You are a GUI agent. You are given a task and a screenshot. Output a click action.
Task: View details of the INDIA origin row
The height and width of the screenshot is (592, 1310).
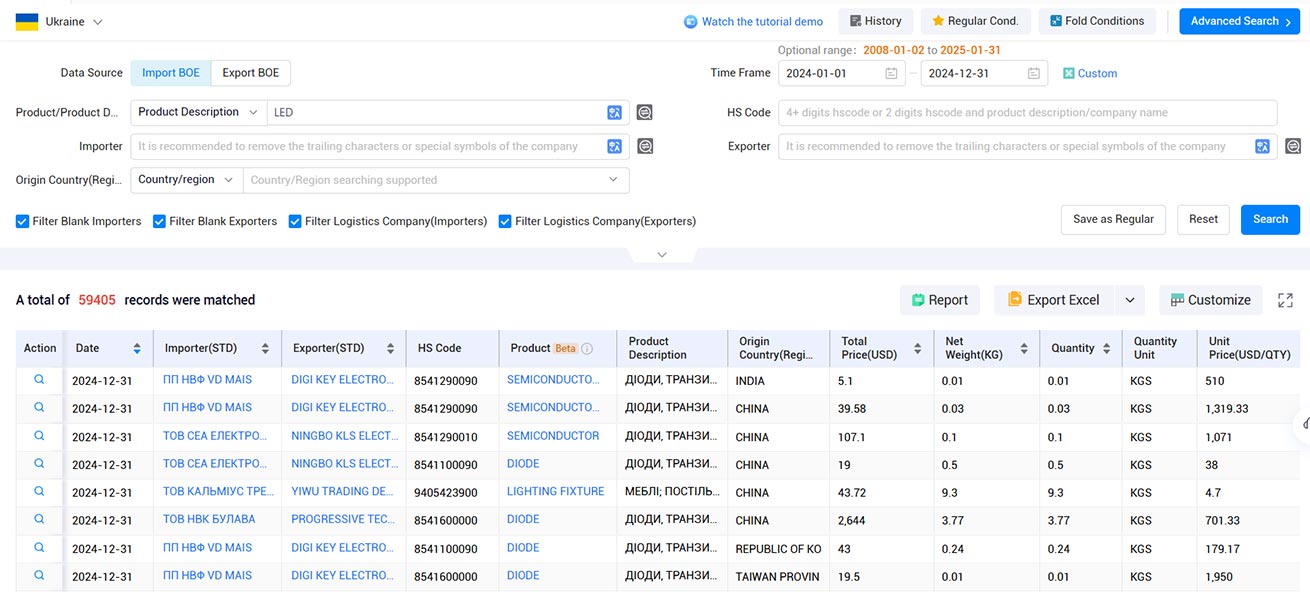tap(39, 380)
